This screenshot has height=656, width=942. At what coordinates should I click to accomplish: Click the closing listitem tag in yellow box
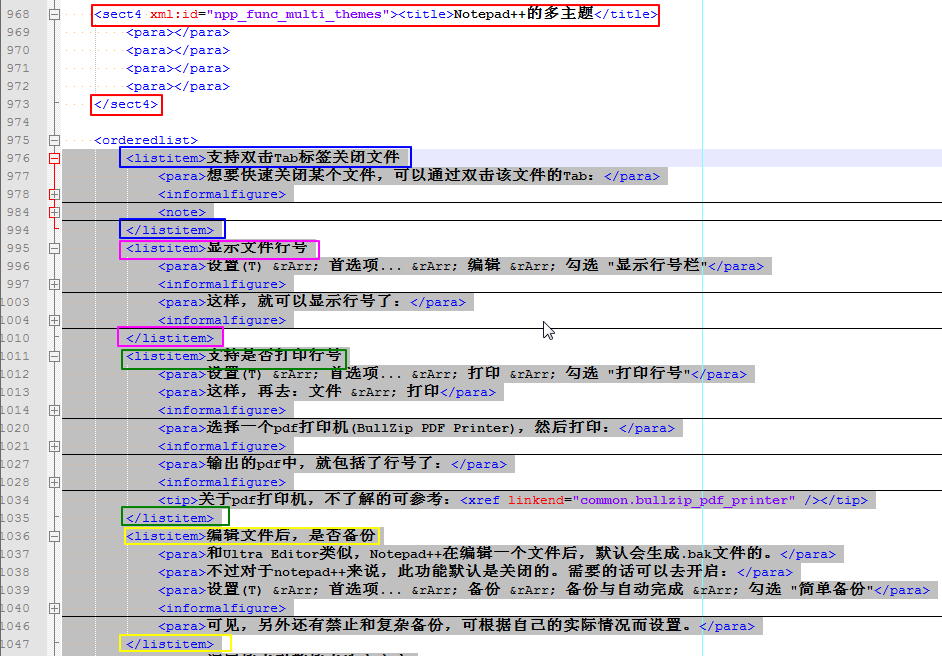(169, 644)
